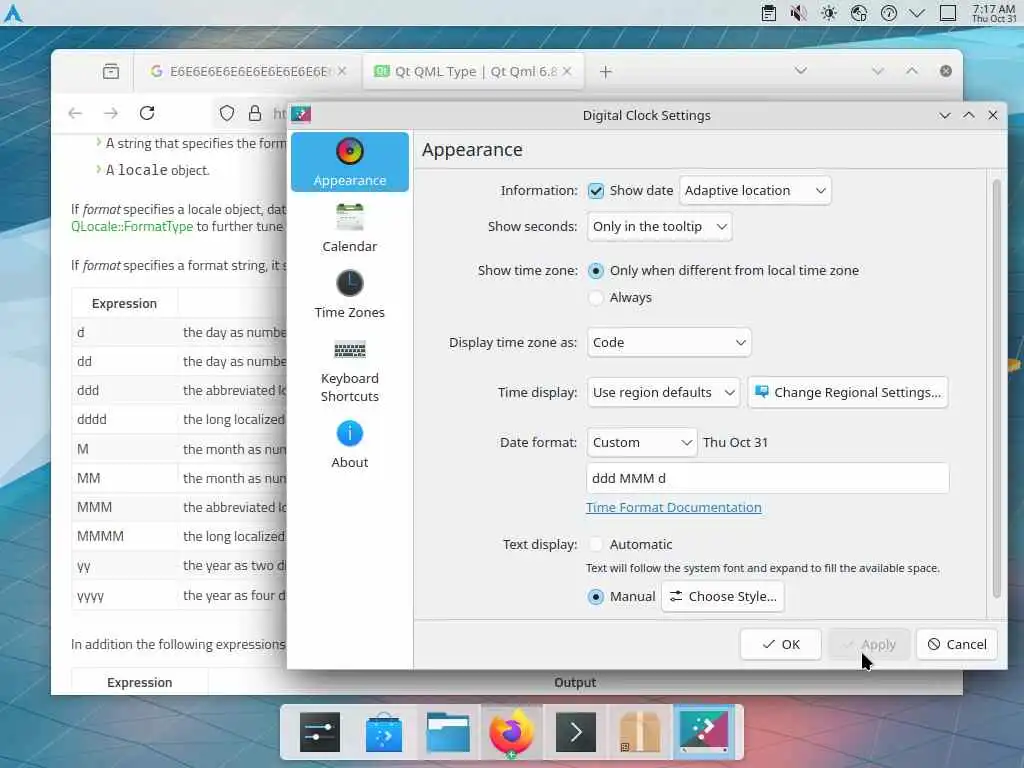
Task: Click the 'Thu Oct 31' date preview text
Action: [x=735, y=442]
